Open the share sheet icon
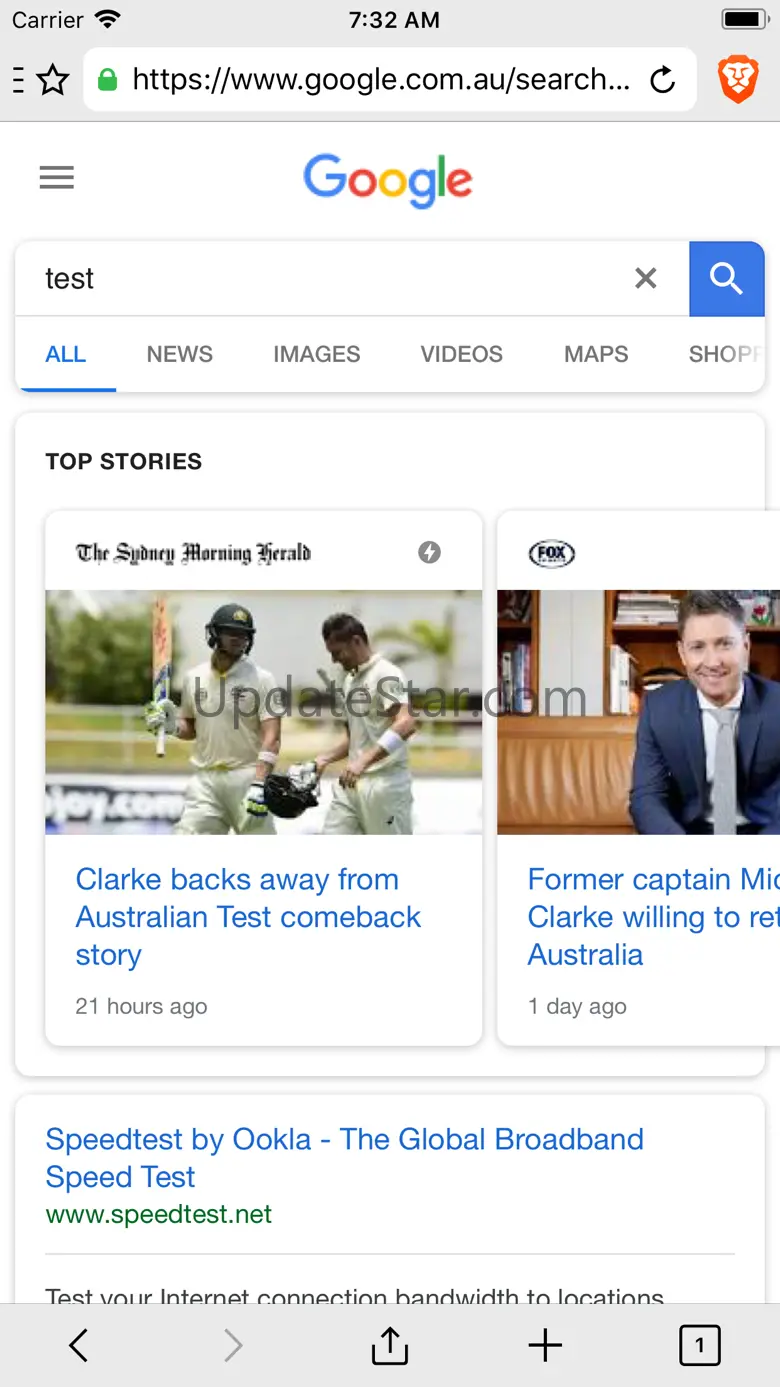 389,1345
